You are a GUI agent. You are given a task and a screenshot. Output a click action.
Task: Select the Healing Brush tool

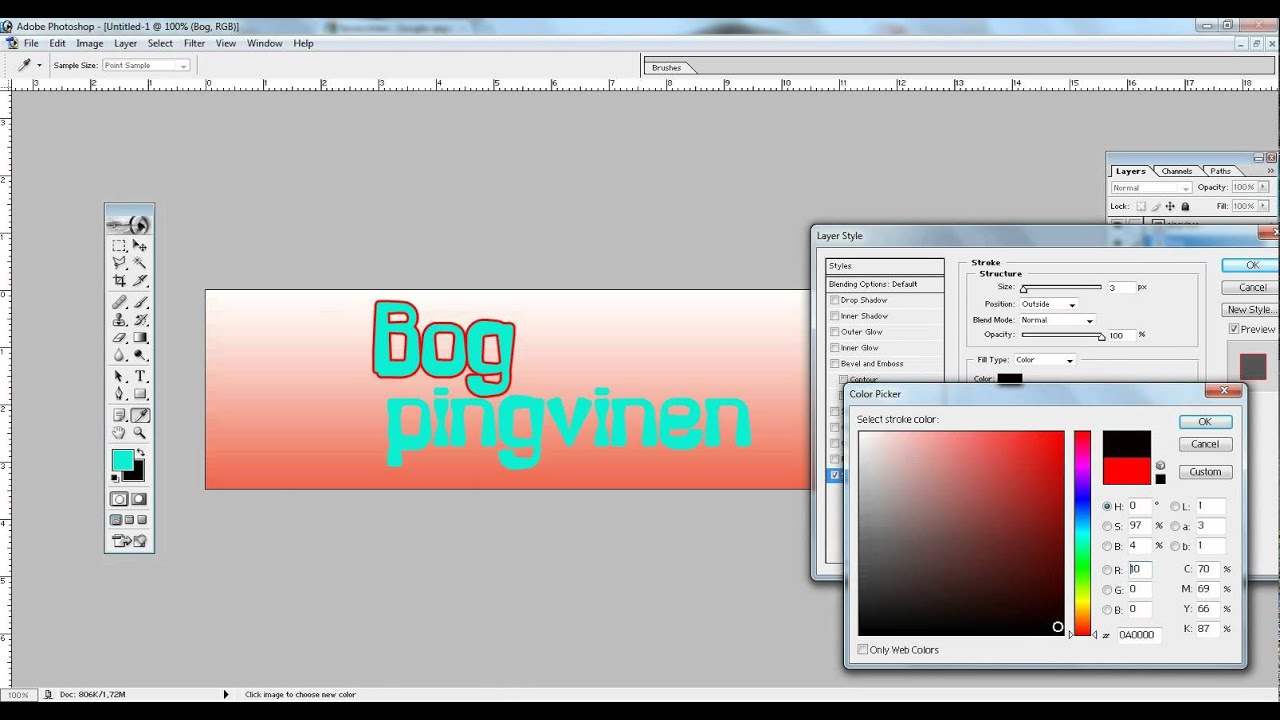coord(119,302)
